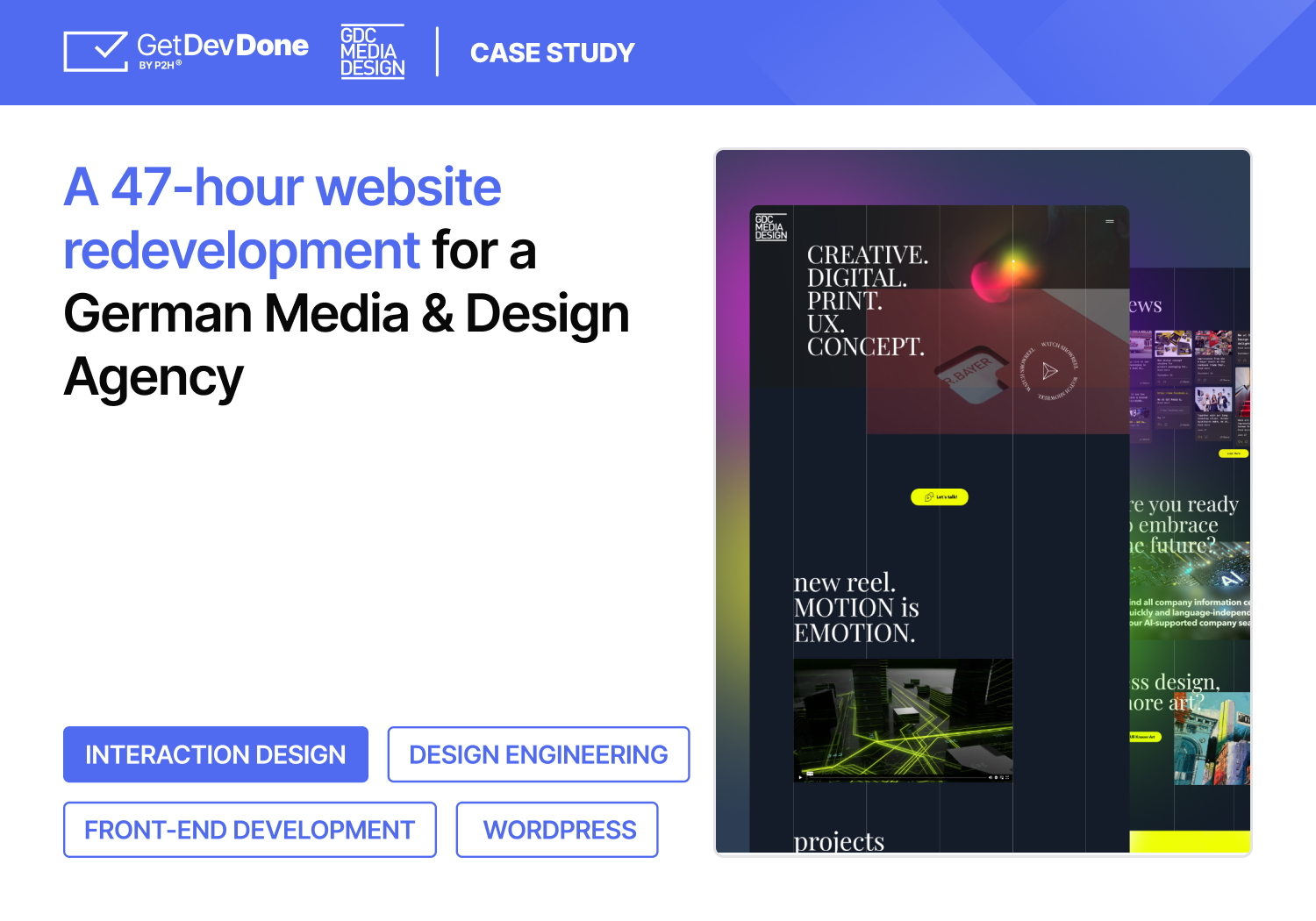Select the Design Engineering tag
Screen dimensions: 1316x921
click(538, 754)
